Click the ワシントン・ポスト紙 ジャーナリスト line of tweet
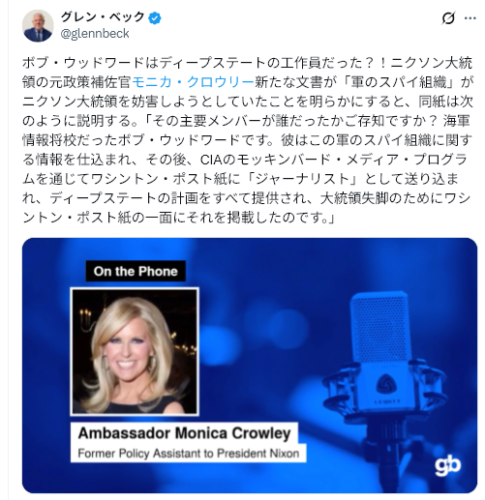Viewport: 485px width, 500px height. click(x=240, y=179)
